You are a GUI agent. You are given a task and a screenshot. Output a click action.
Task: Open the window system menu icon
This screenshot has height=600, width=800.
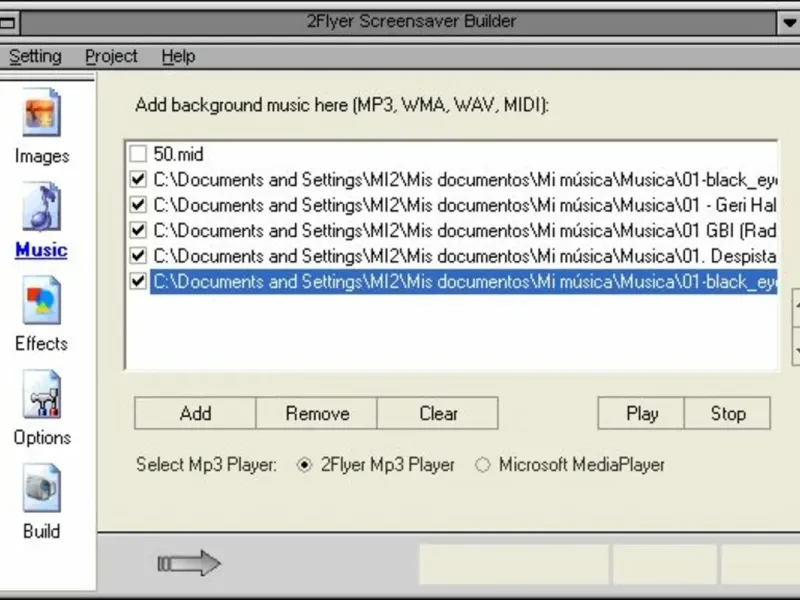point(7,22)
